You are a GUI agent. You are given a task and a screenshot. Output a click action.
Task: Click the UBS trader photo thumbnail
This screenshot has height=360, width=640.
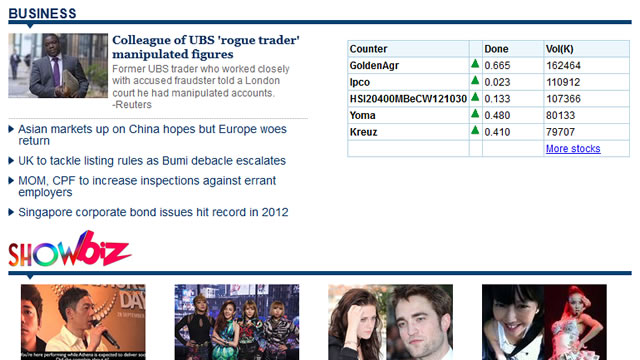(x=58, y=65)
